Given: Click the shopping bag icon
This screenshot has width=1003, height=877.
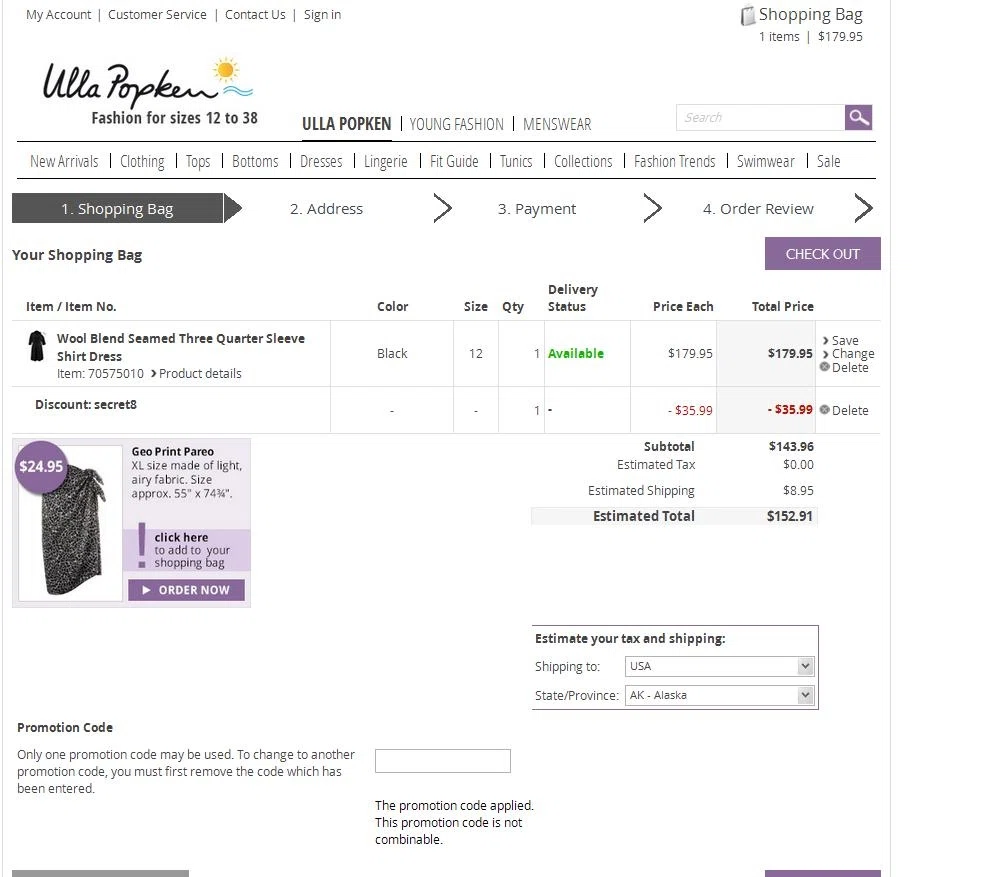Looking at the screenshot, I should click(747, 15).
